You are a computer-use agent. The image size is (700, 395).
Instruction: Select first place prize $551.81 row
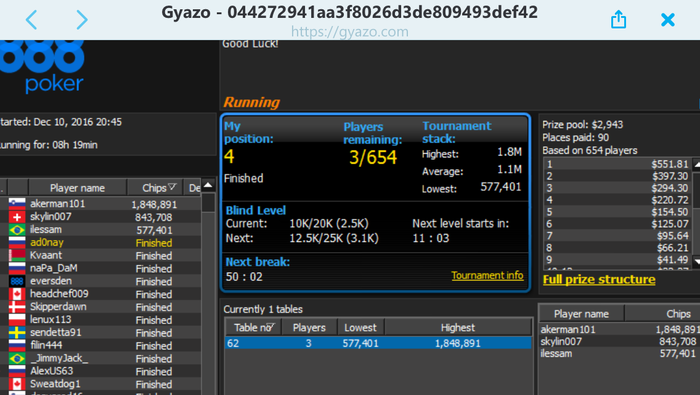coord(618,164)
